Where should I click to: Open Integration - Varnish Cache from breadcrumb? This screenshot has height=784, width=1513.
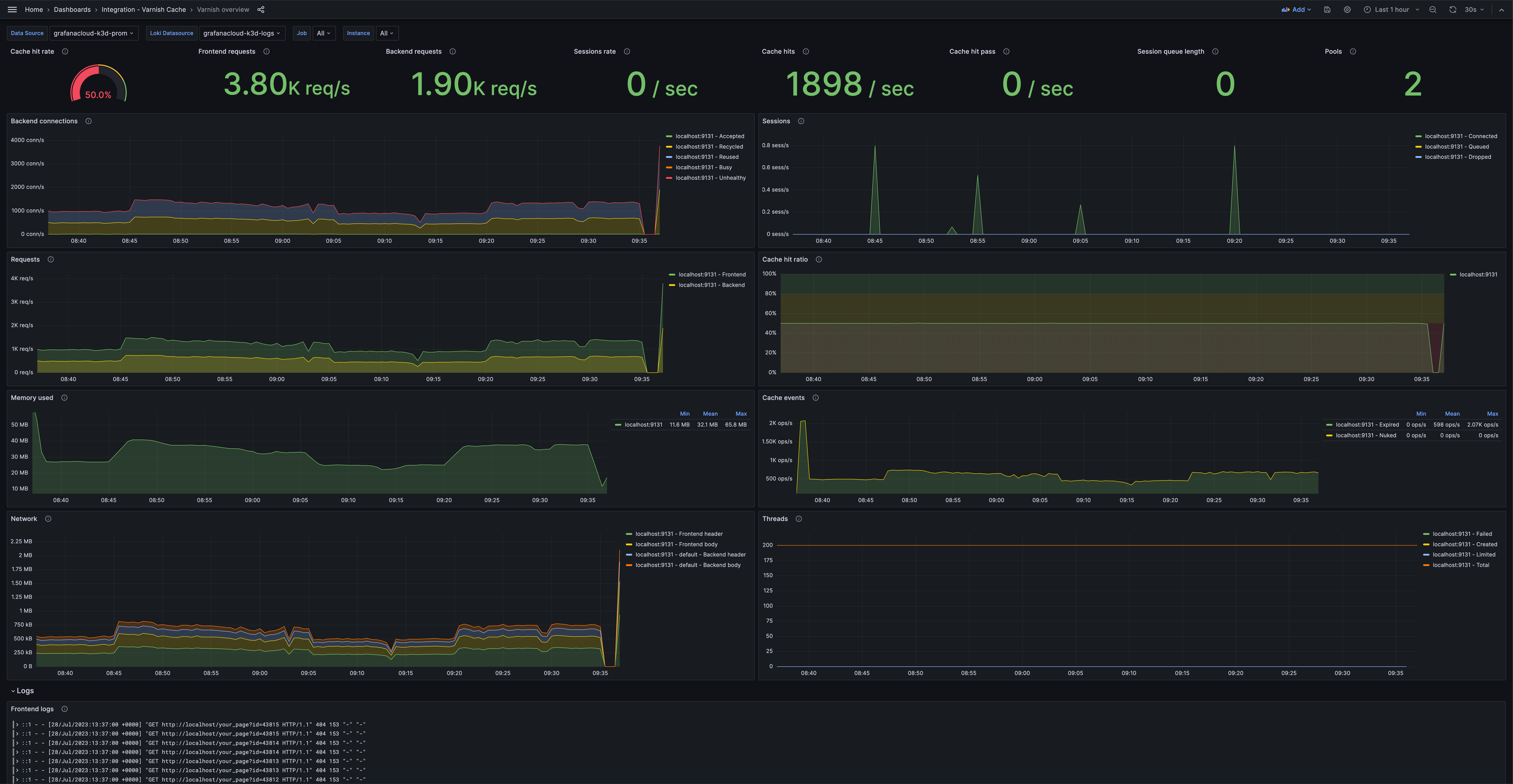(143, 9)
